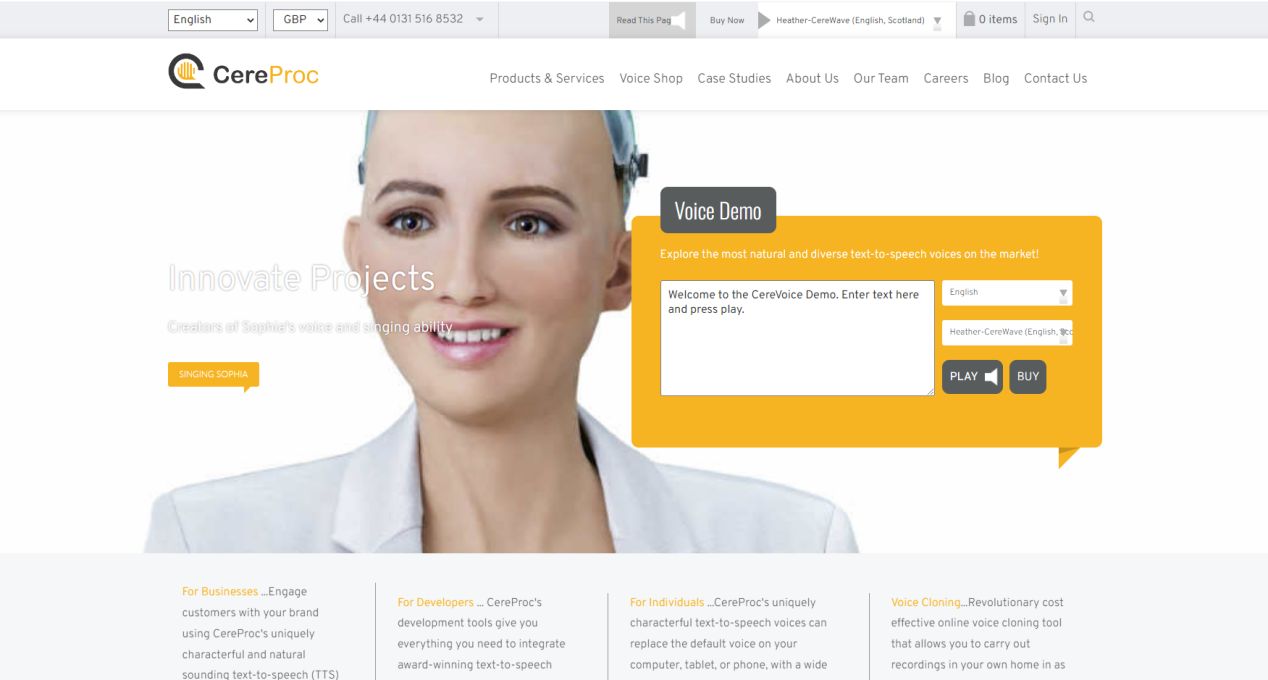
Task: Open the Voice Cloning link
Action: coord(927,602)
